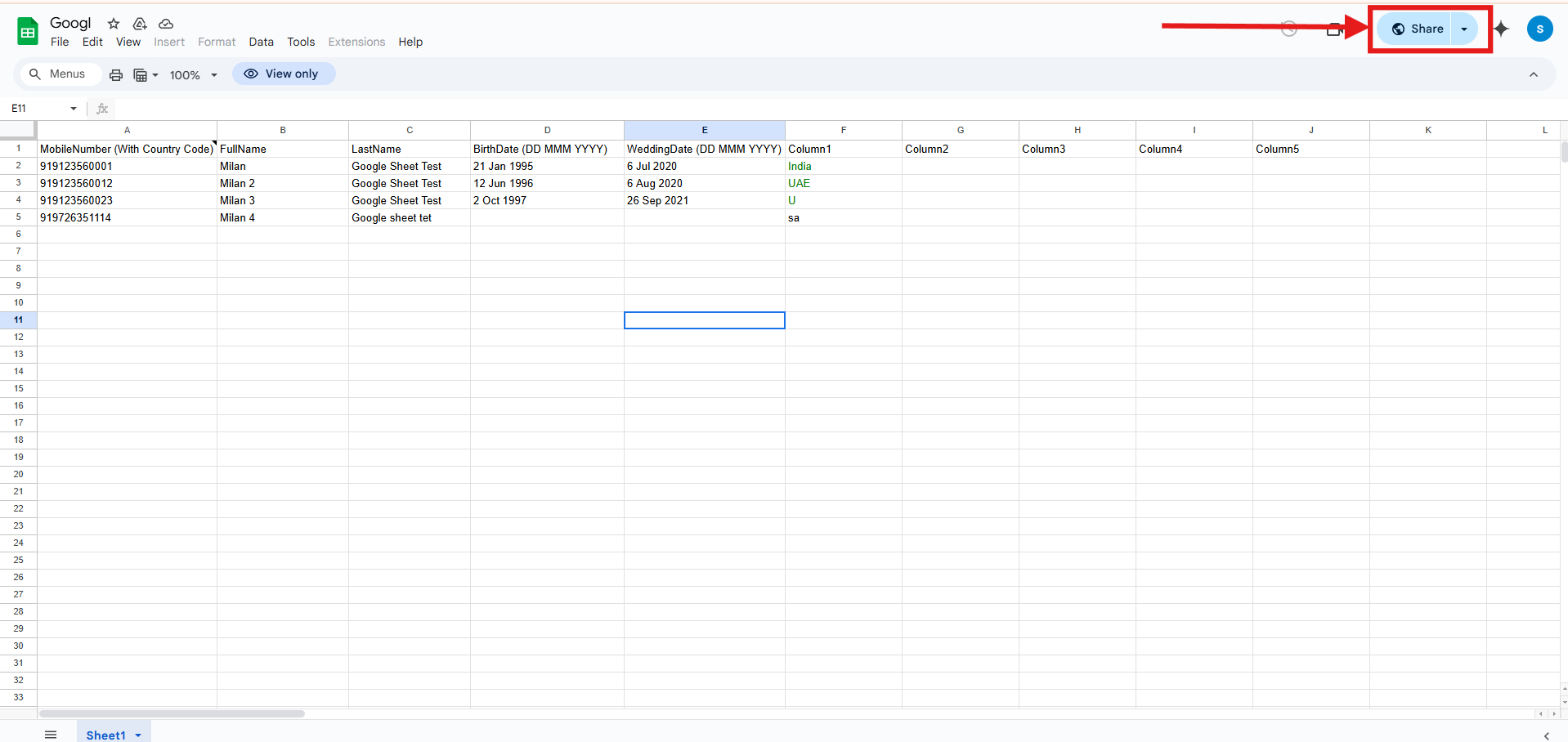
Task: Open the View menu
Action: 128,42
